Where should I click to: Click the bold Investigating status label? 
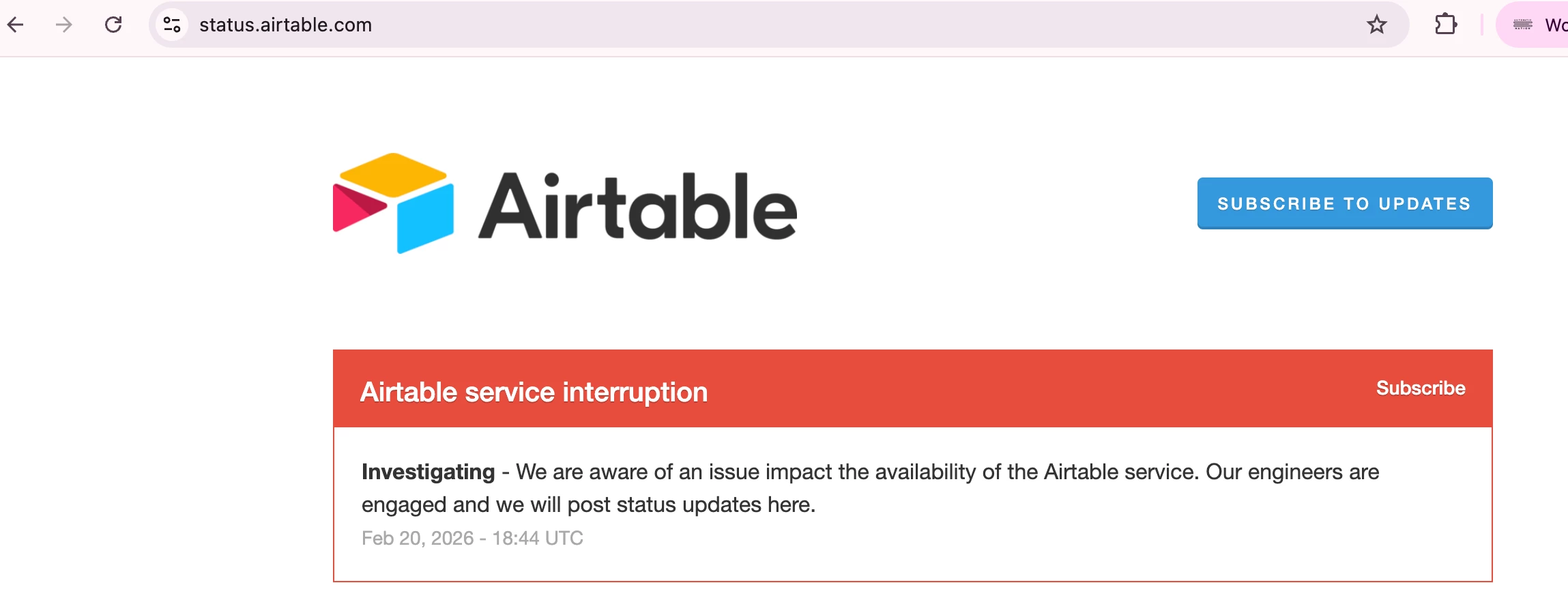point(428,472)
